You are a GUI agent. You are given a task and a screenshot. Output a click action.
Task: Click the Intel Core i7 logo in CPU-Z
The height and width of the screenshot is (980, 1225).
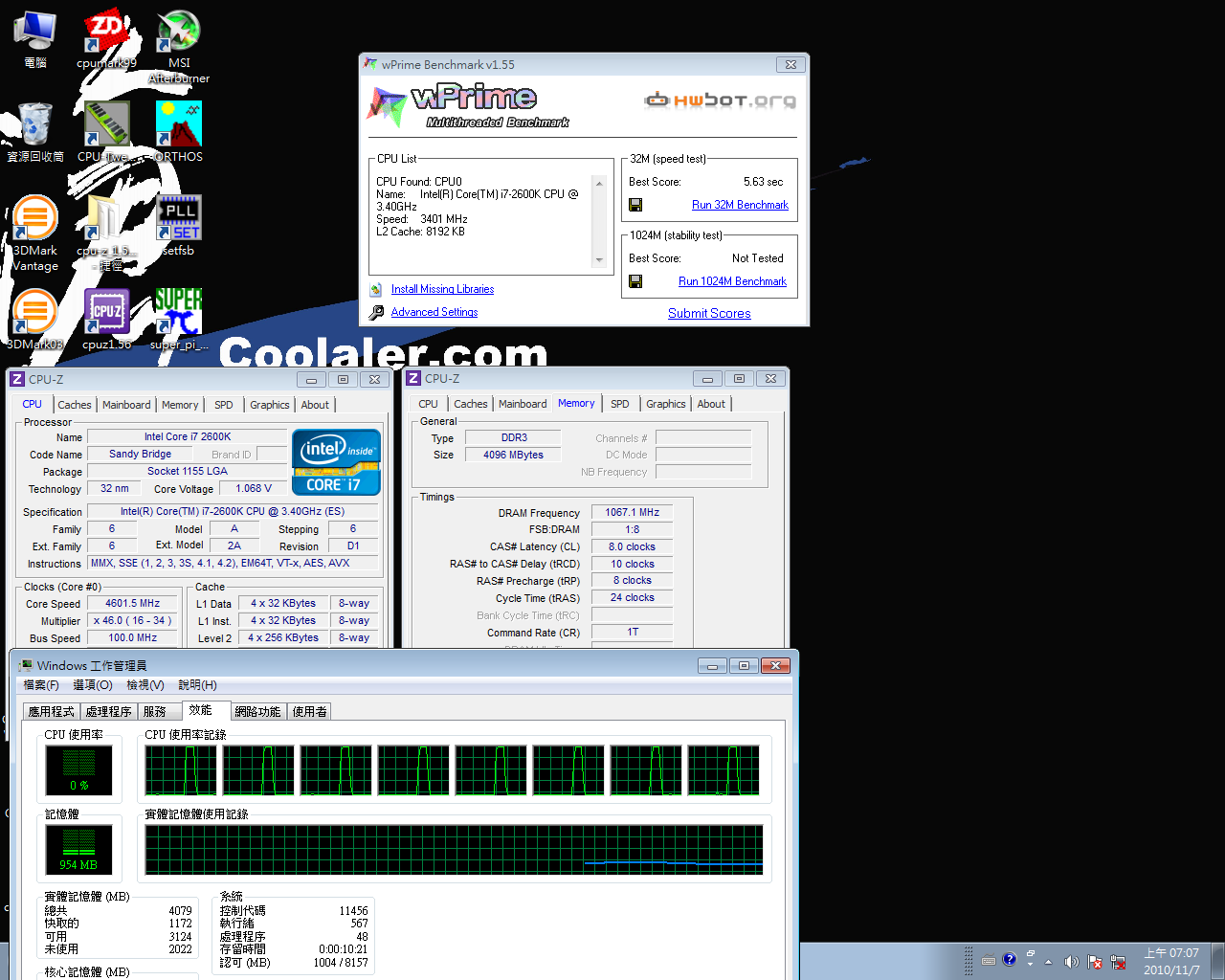click(336, 462)
